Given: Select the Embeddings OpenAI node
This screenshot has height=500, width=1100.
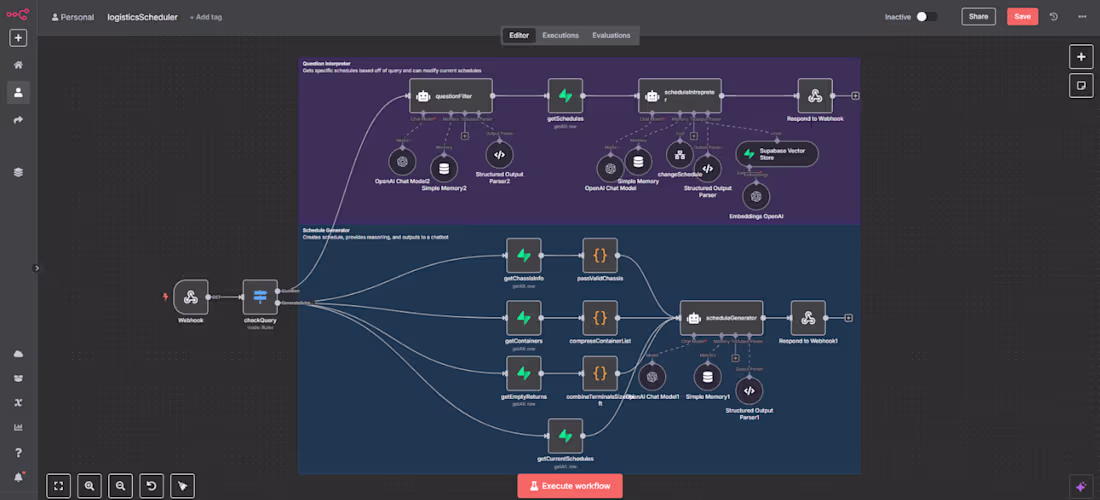Looking at the screenshot, I should tap(756, 196).
